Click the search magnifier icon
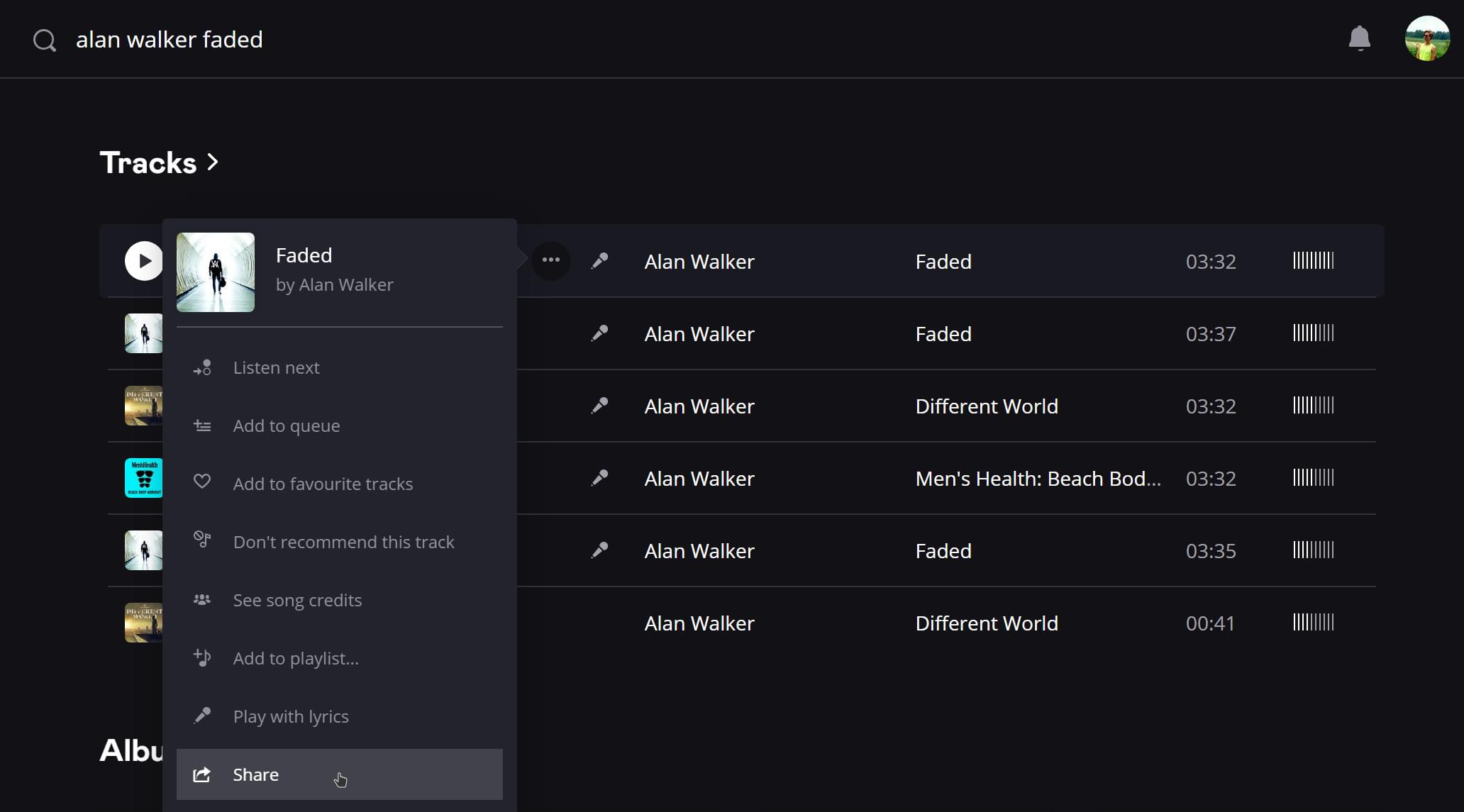 [45, 40]
